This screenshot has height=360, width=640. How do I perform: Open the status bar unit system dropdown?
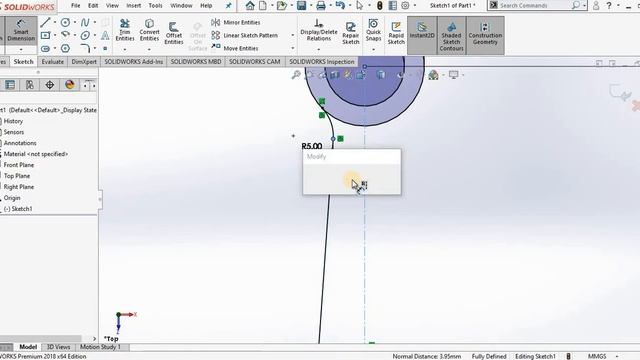pyautogui.click(x=617, y=356)
